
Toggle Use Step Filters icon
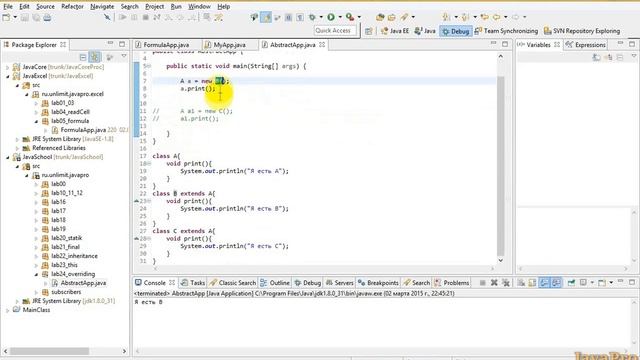click(x=218, y=17)
